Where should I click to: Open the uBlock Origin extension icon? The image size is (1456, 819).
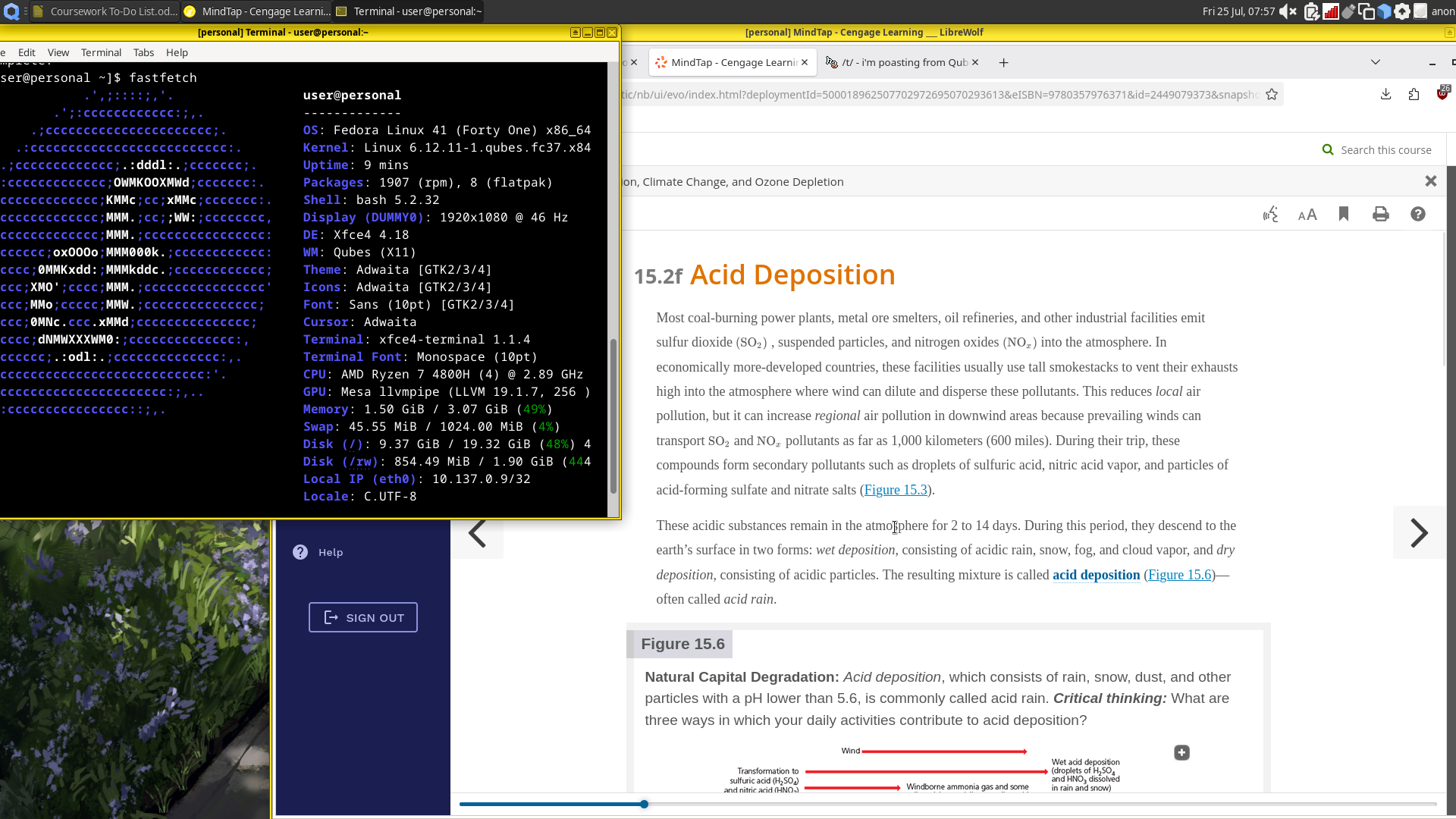coord(1442,94)
